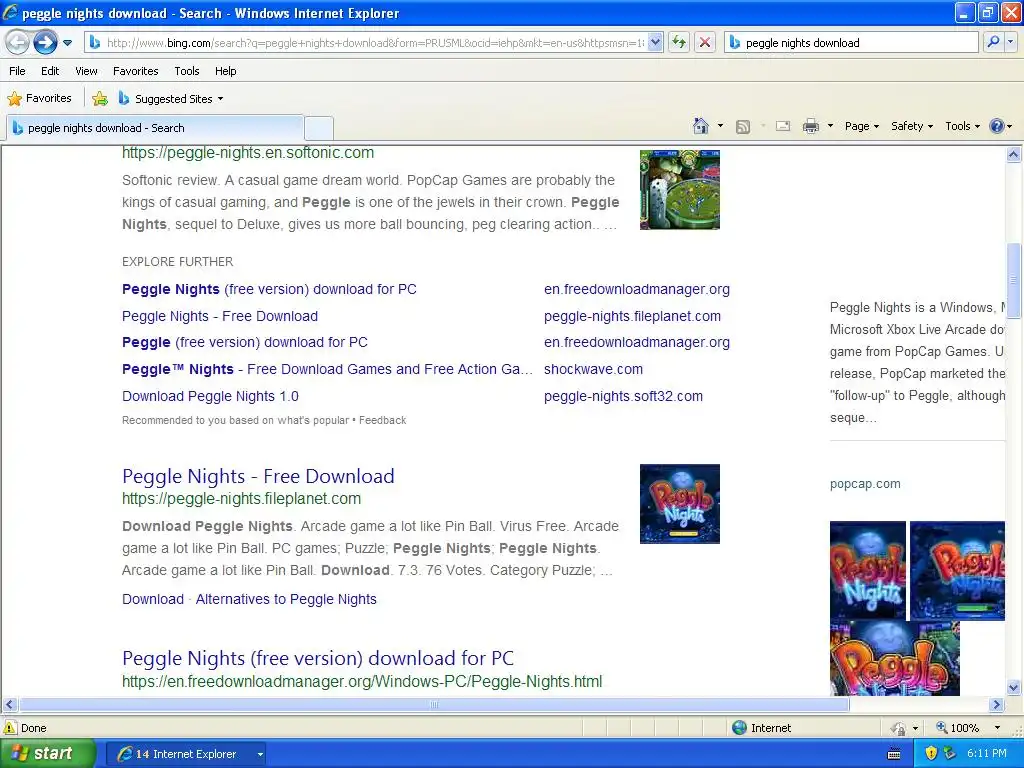Open Peggle Nights (free version) result title

[318, 658]
